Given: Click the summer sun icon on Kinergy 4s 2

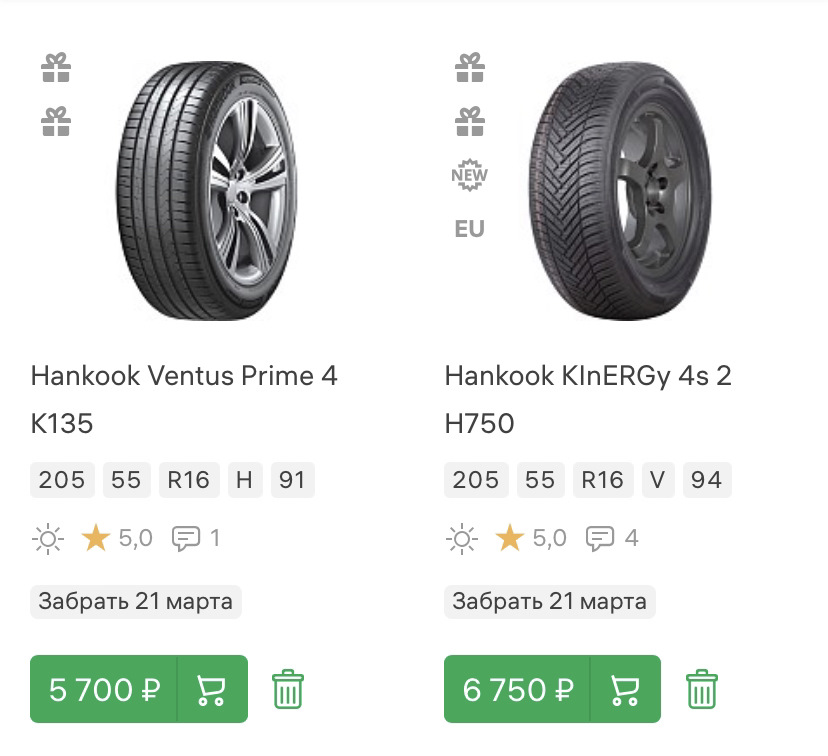Looking at the screenshot, I should [x=461, y=539].
